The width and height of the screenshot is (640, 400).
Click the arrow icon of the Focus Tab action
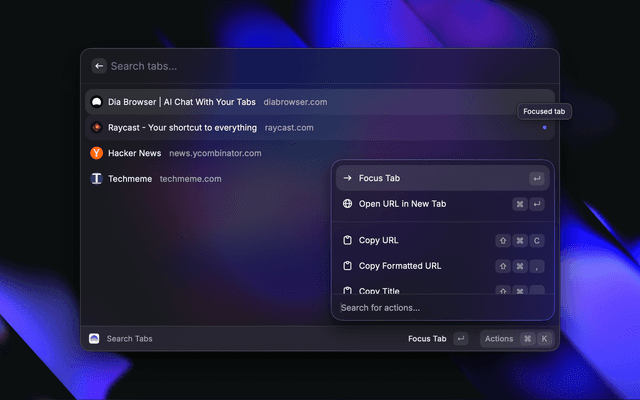347,178
